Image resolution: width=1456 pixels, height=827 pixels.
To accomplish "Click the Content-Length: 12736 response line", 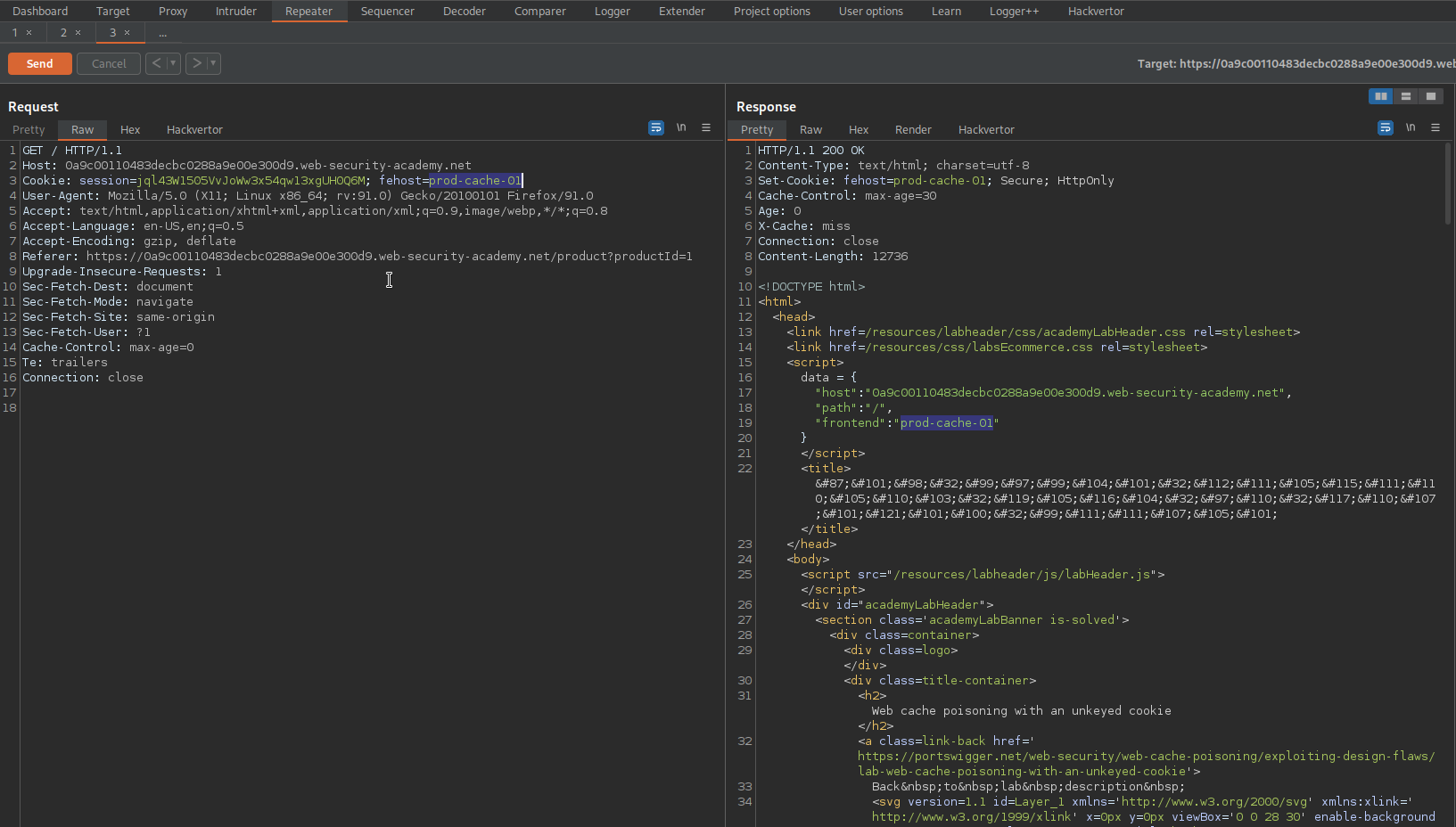I will pos(833,256).
